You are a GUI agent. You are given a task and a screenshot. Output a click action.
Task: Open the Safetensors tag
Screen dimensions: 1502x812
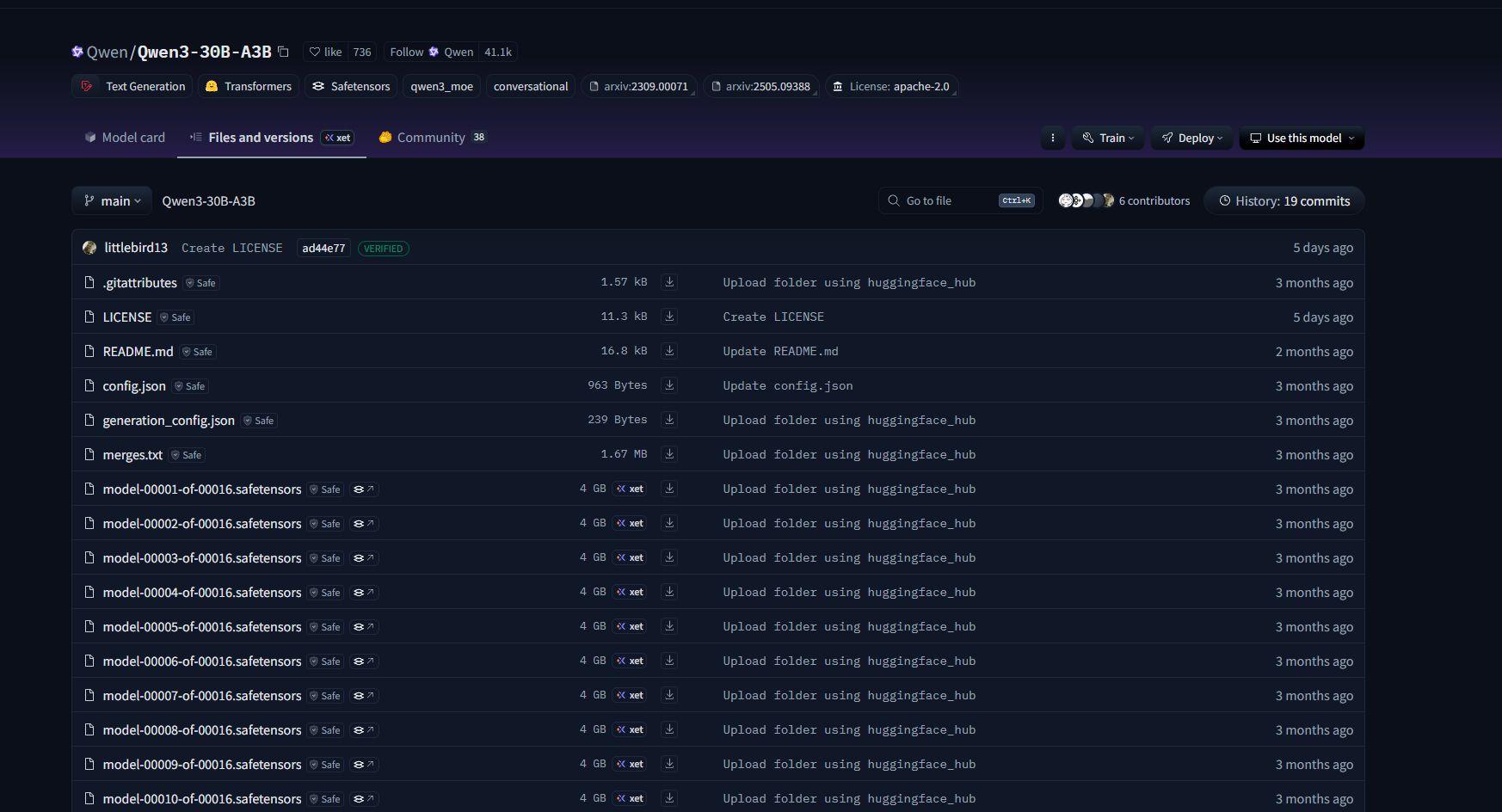click(351, 87)
